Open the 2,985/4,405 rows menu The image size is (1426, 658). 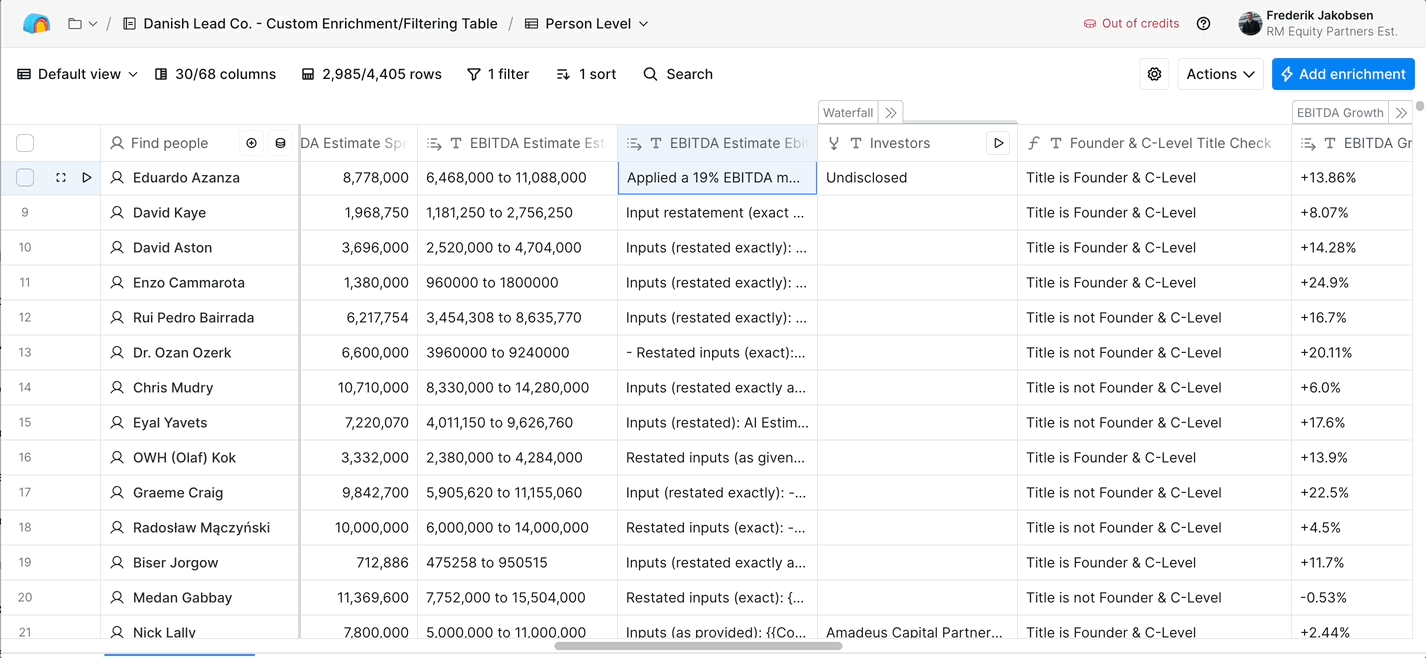372,74
